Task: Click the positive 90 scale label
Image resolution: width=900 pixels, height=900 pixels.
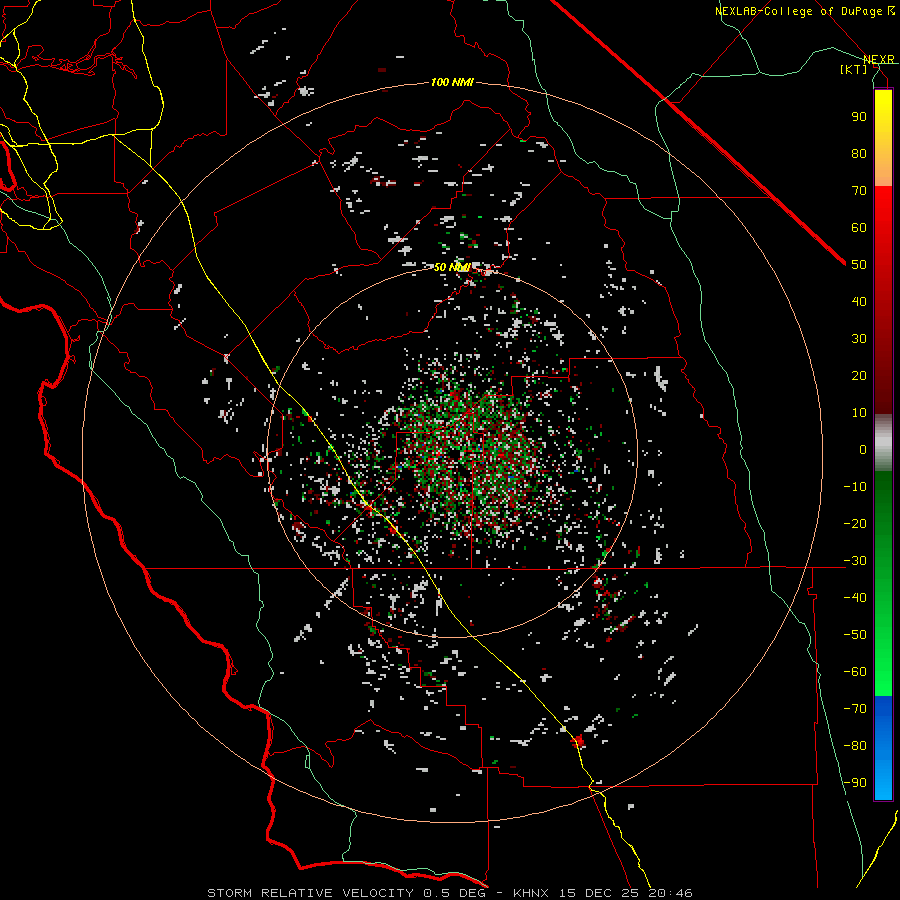Action: pyautogui.click(x=859, y=117)
